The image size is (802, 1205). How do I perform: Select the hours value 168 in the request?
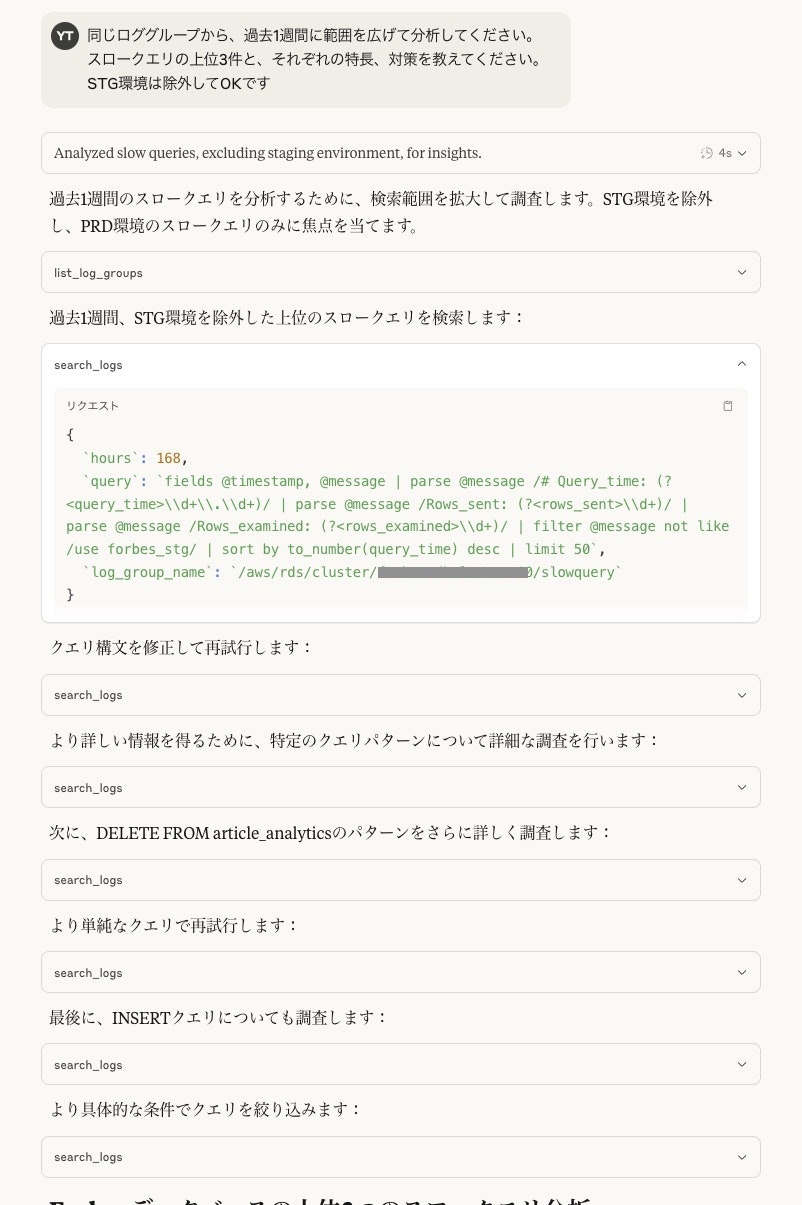[167, 458]
